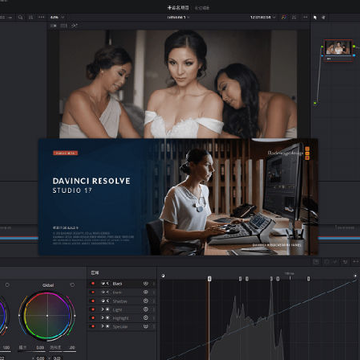Image resolution: width=360 pixels, height=360 pixels.
Task: Click the circular icon at right of Light row
Action: (x=146, y=309)
